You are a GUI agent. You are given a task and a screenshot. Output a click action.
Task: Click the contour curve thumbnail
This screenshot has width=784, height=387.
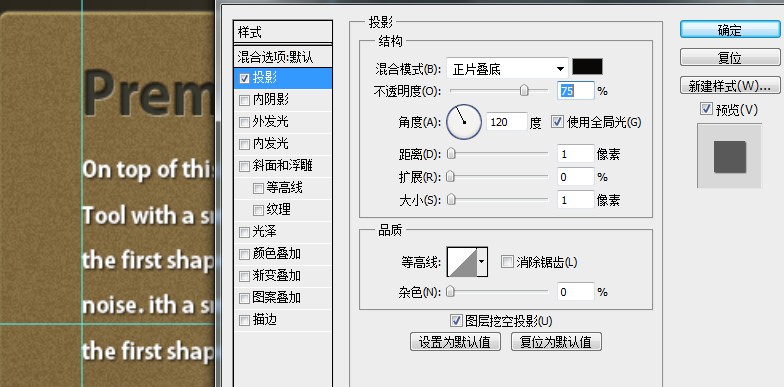[462, 262]
